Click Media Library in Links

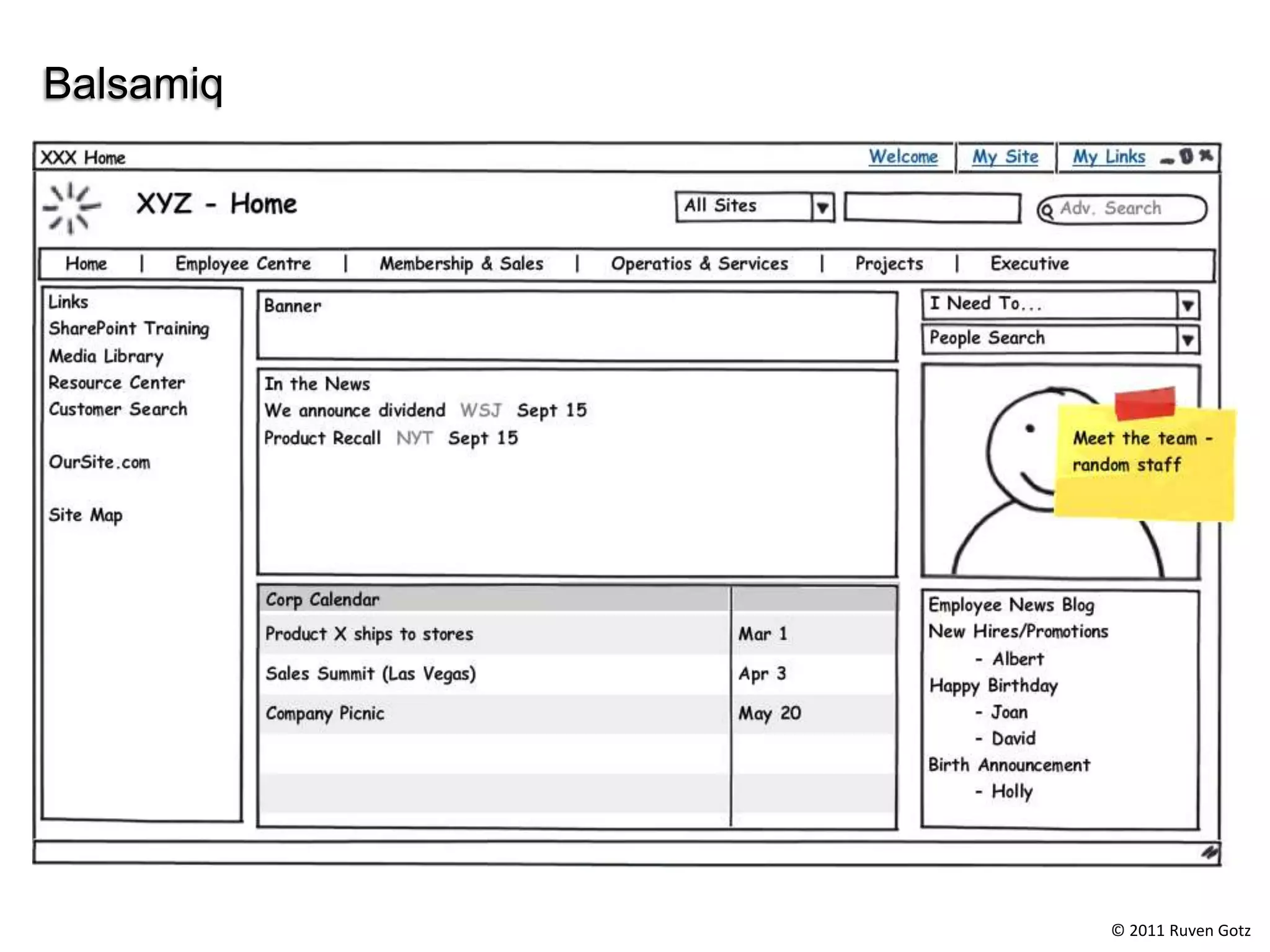tap(106, 356)
